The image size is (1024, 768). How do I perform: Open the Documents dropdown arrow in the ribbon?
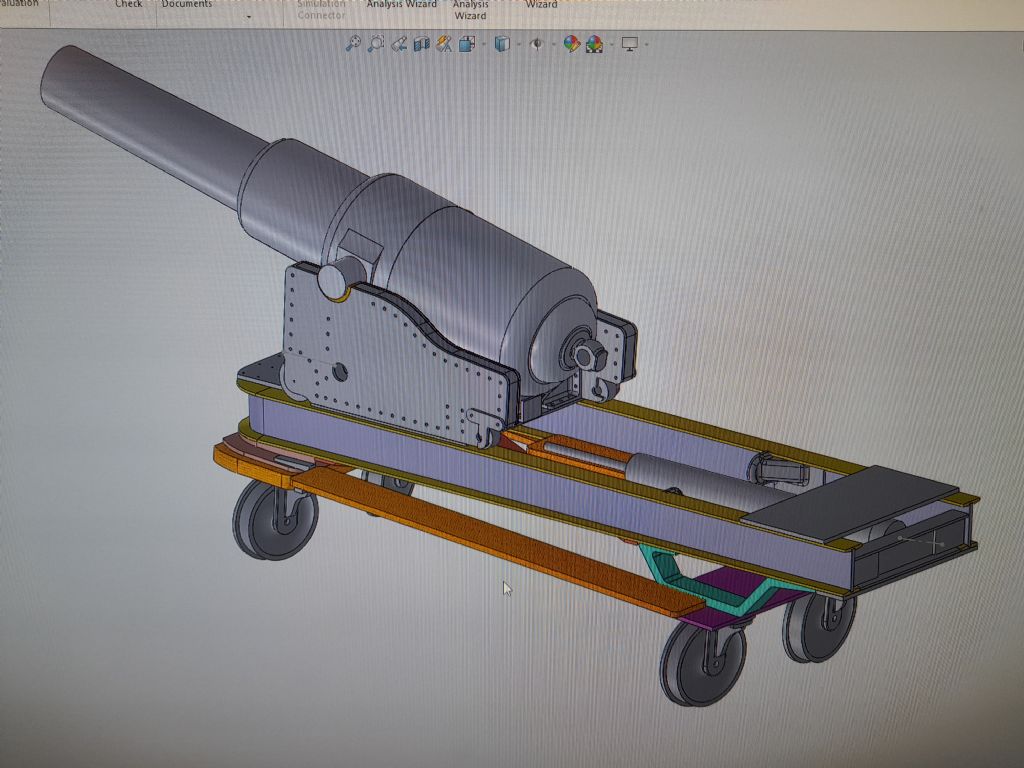tap(249, 18)
